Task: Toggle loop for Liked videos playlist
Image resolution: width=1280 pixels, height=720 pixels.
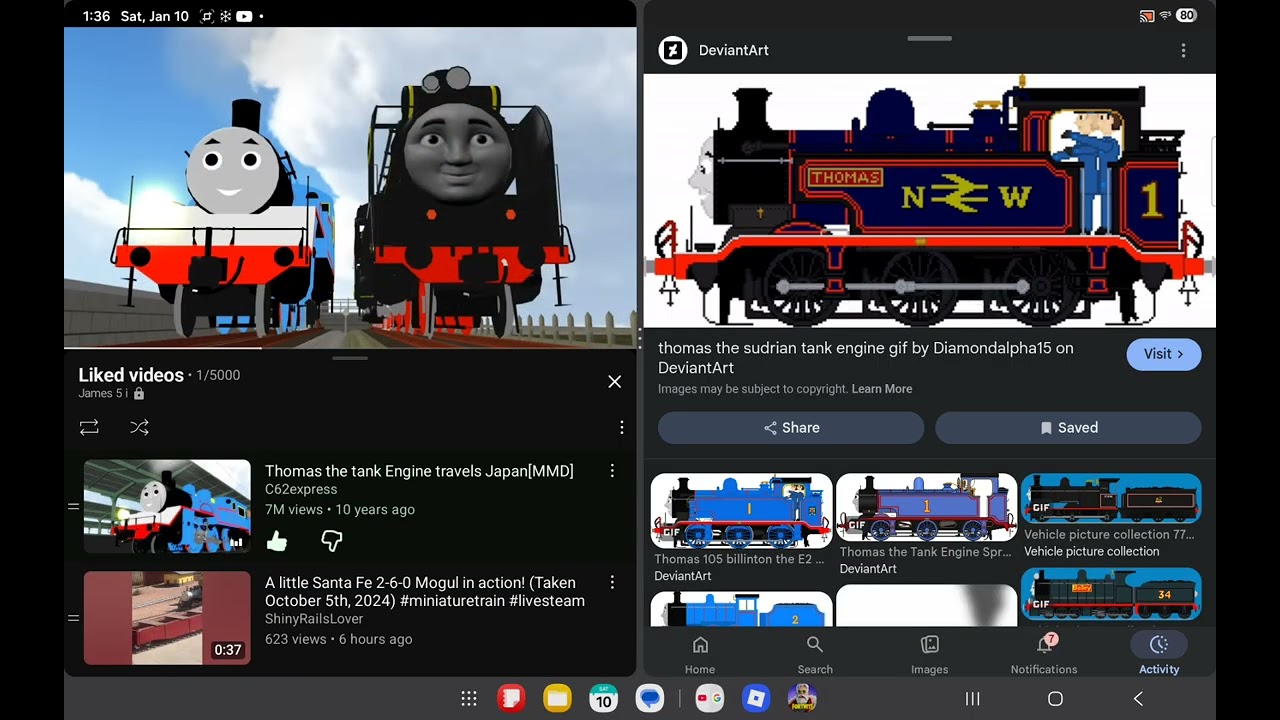Action: click(x=89, y=427)
